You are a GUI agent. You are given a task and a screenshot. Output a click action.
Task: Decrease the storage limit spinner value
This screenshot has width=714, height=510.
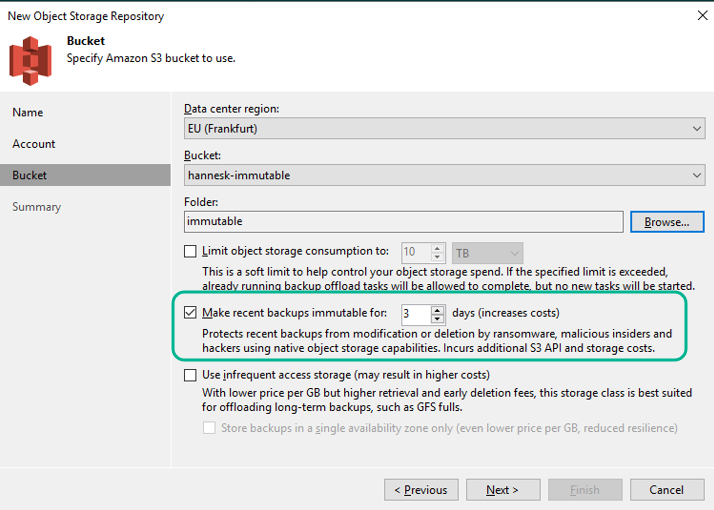[x=437, y=257]
